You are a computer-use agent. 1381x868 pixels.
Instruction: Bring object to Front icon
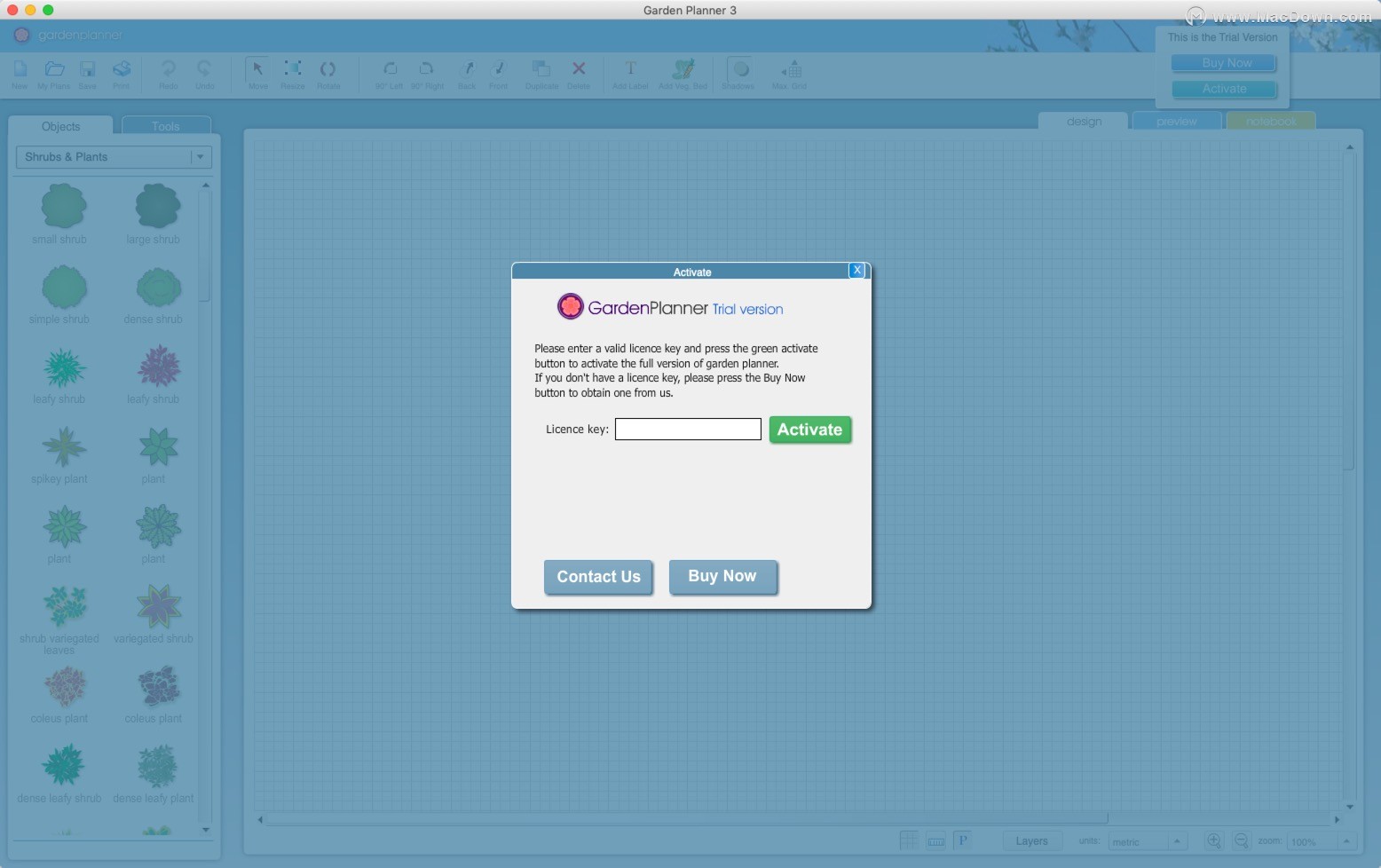click(499, 69)
